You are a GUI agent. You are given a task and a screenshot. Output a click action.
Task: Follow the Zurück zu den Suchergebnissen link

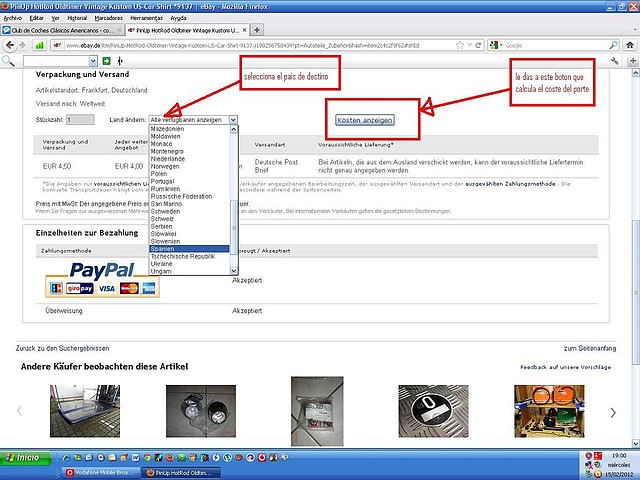pos(62,348)
